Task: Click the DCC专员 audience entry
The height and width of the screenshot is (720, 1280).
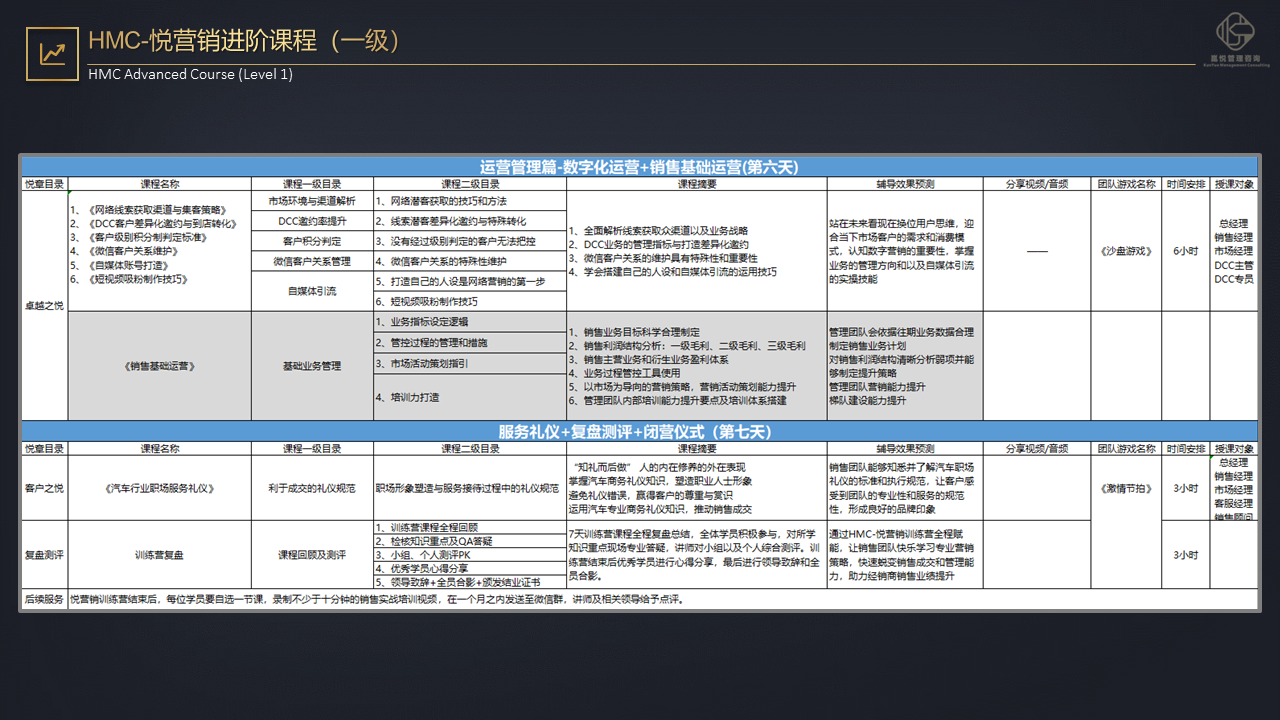Action: 1233,279
